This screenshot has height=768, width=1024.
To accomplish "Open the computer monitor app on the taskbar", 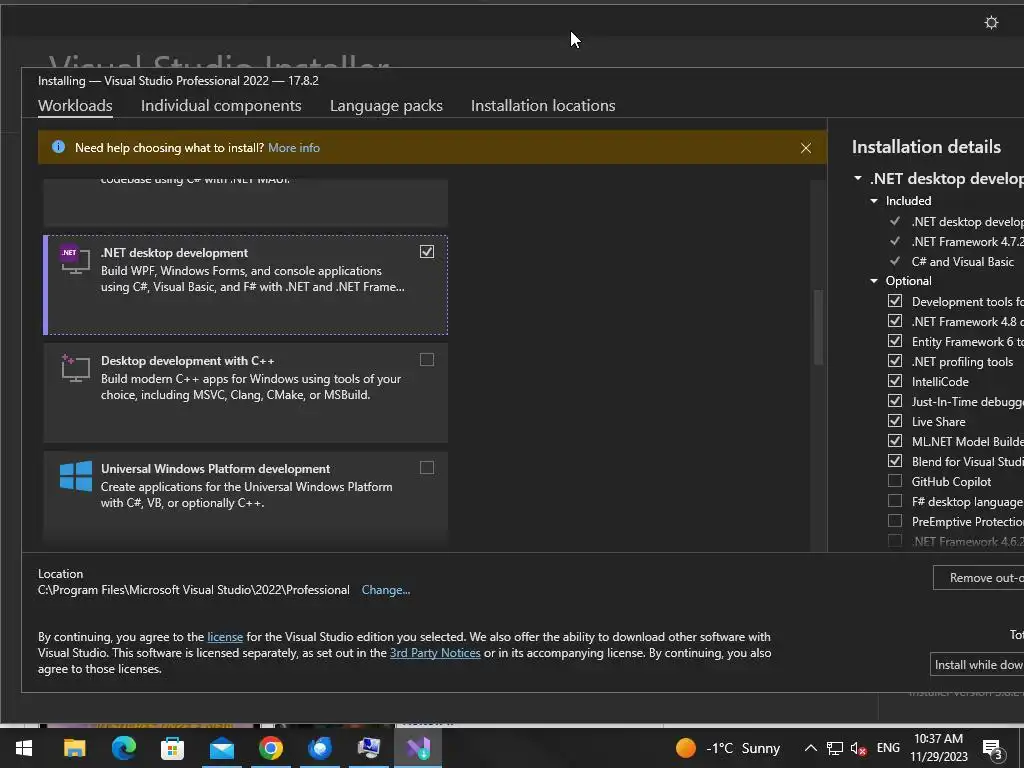I will pyautogui.click(x=369, y=748).
